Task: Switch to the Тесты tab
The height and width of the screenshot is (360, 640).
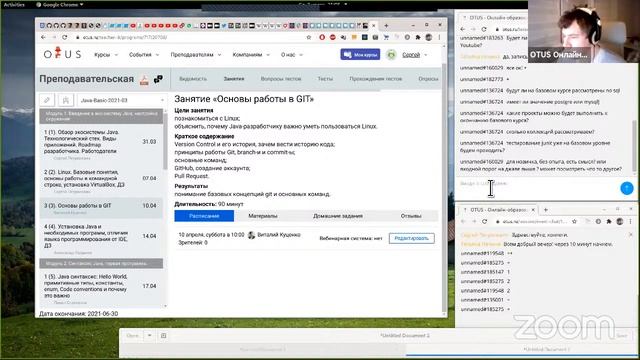Action: pos(325,79)
